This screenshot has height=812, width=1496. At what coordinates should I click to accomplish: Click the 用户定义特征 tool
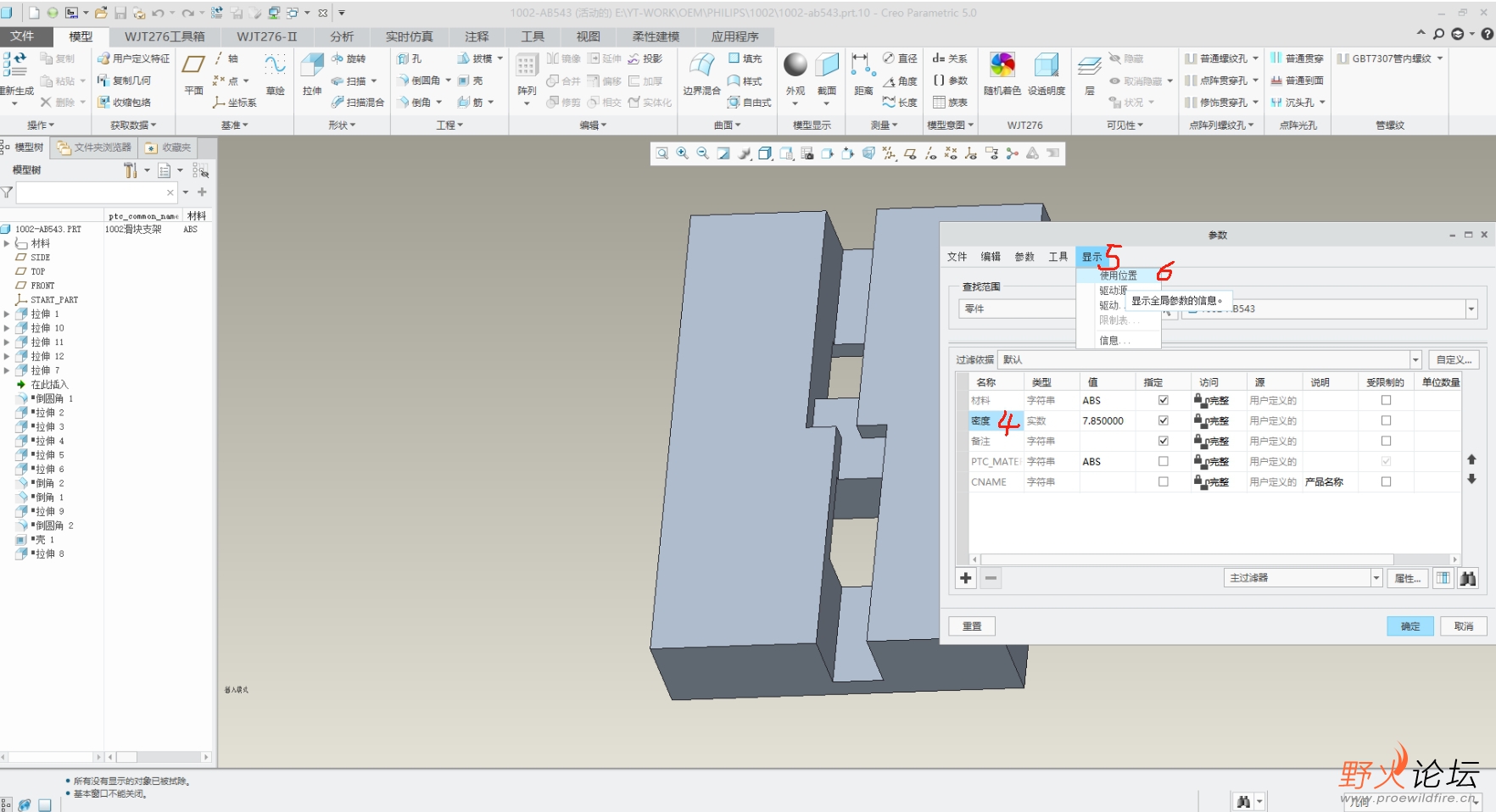(133, 58)
